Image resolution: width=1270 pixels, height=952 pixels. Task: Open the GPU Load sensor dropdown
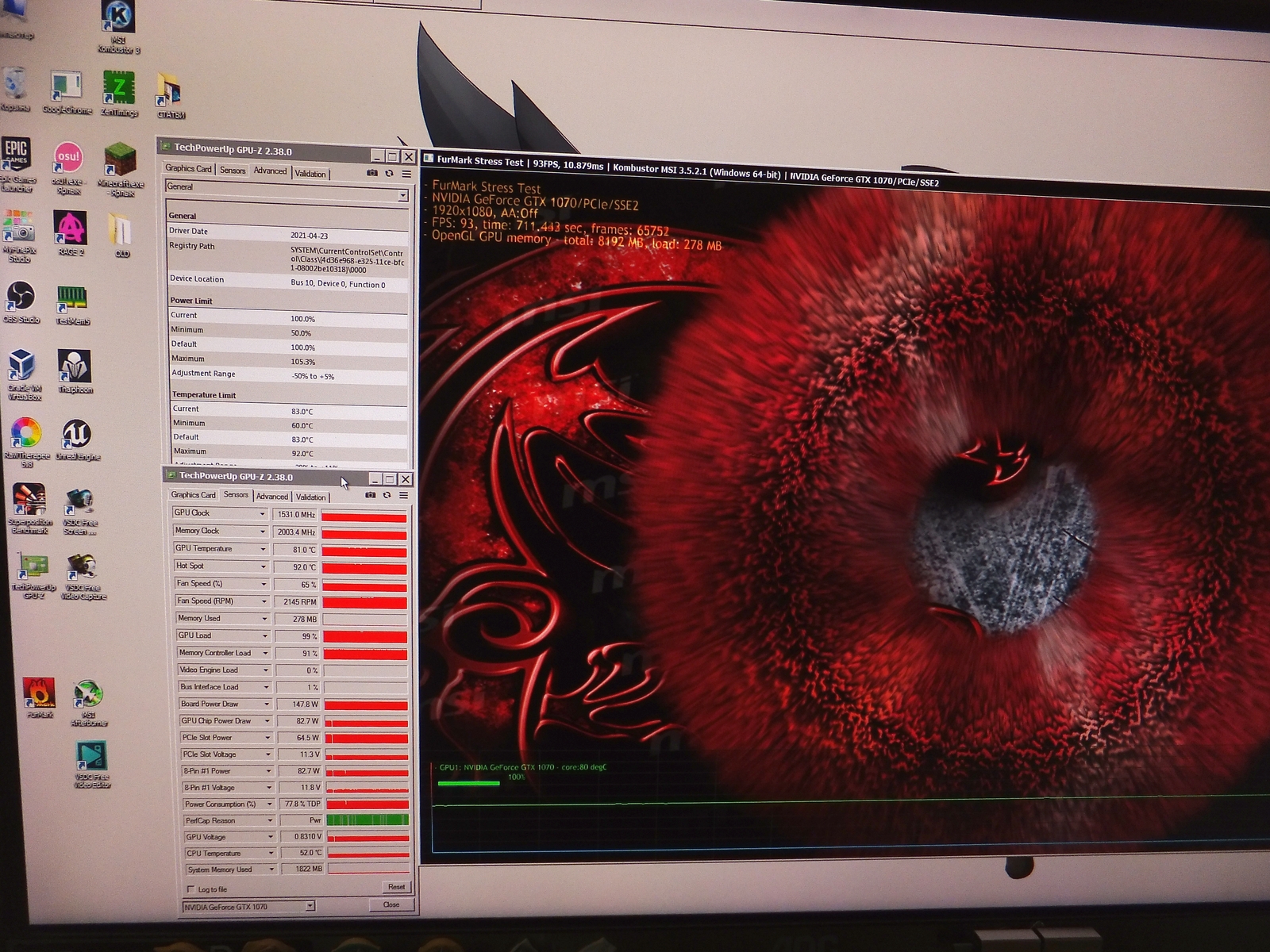point(266,635)
